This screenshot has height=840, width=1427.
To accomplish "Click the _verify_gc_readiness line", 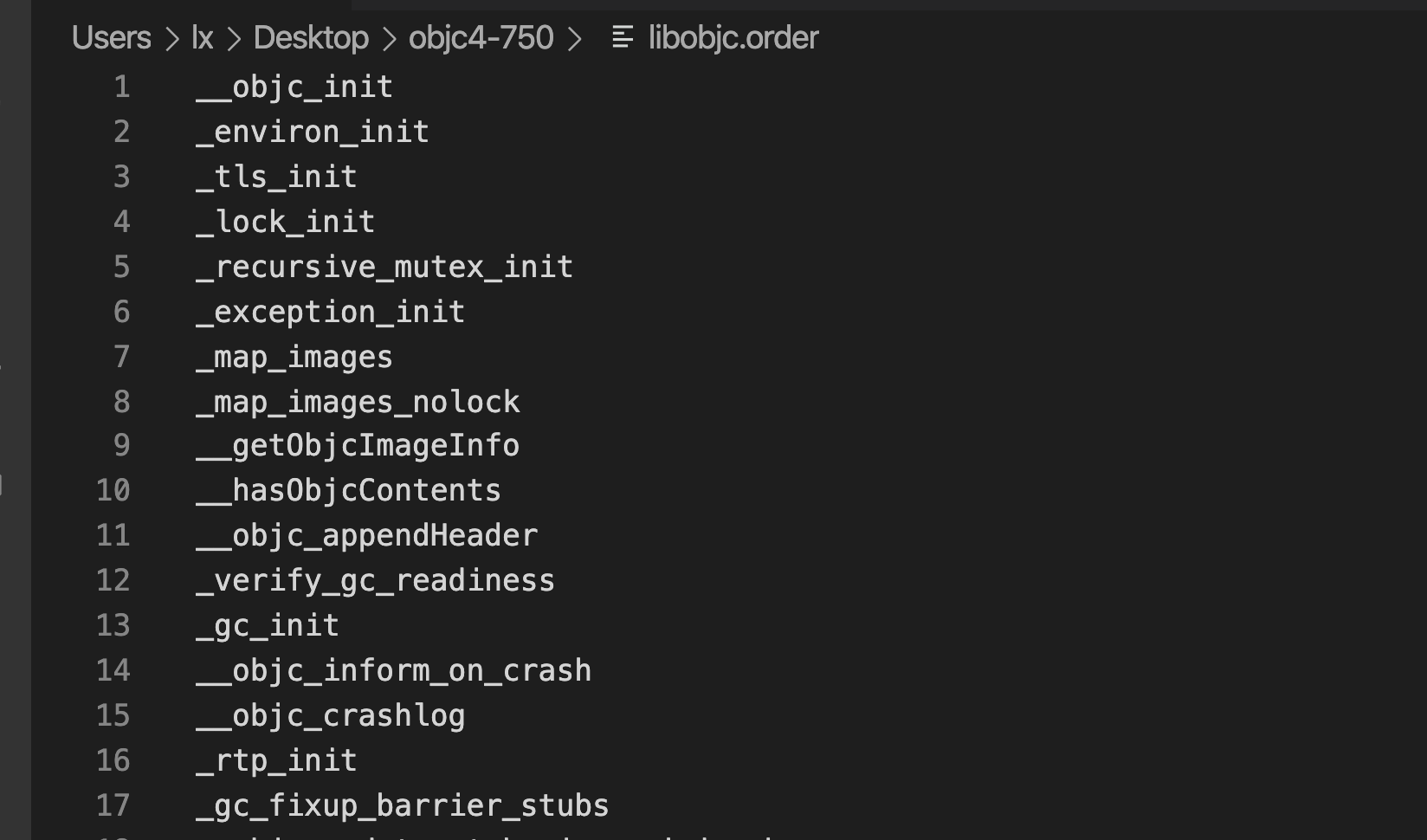I will coord(376,580).
